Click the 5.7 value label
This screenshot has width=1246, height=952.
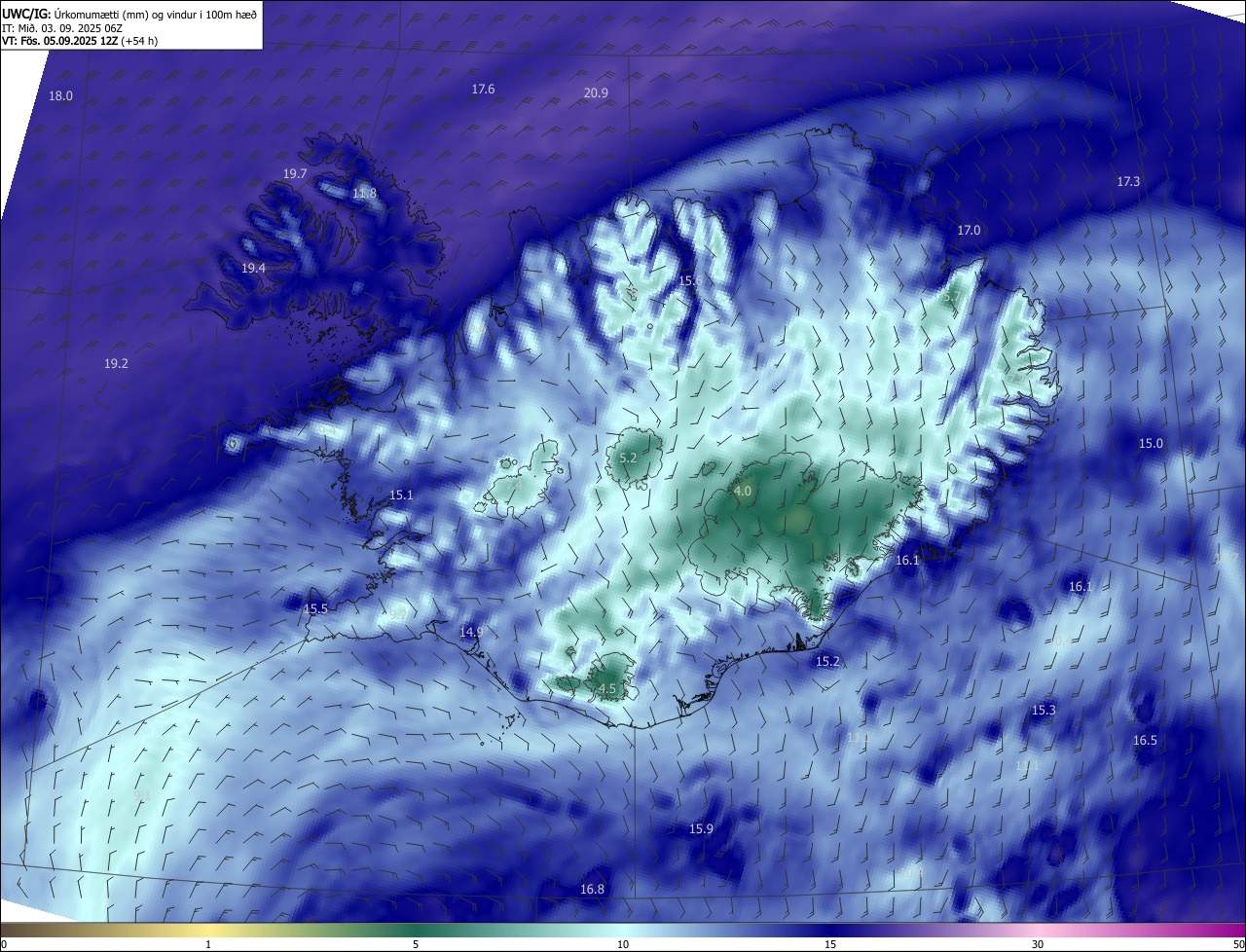[x=952, y=295]
